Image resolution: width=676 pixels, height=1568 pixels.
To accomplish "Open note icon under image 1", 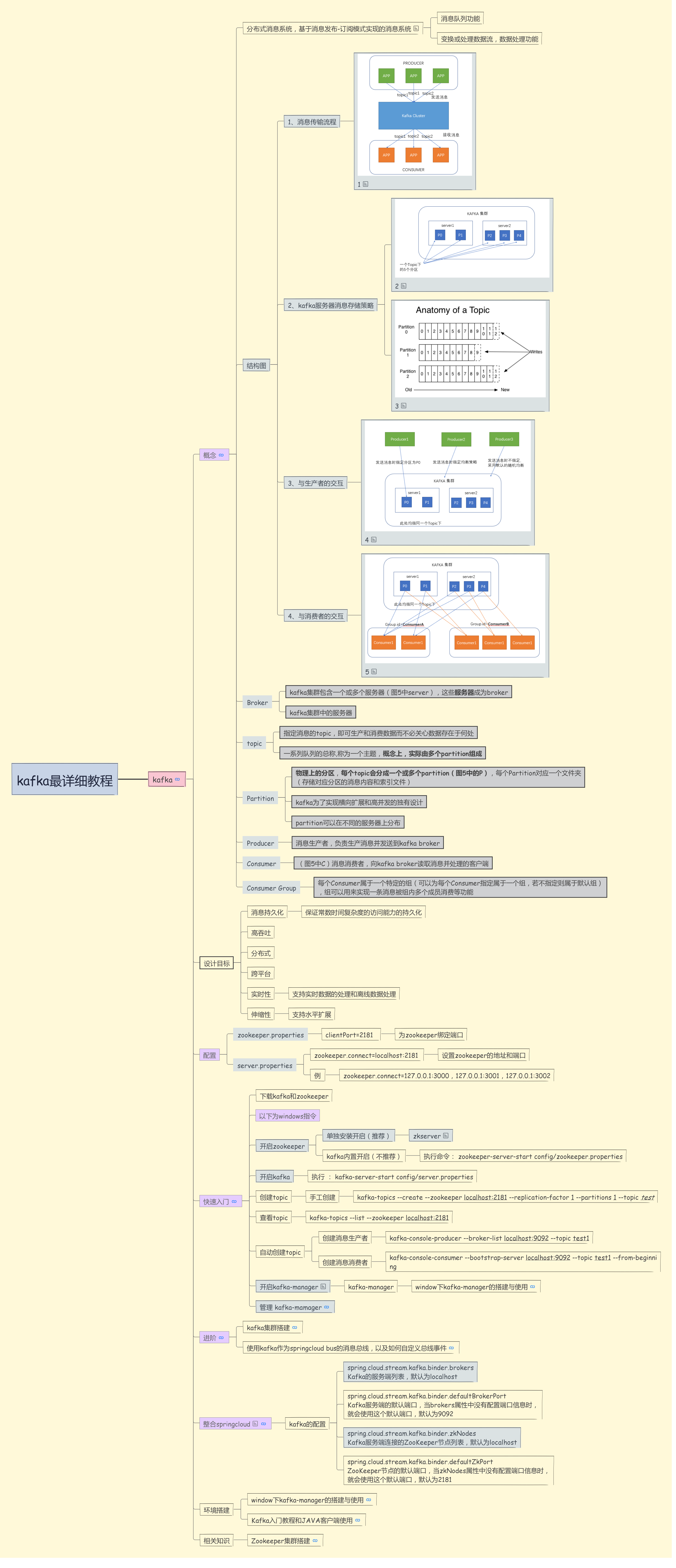I will pyautogui.click(x=368, y=185).
